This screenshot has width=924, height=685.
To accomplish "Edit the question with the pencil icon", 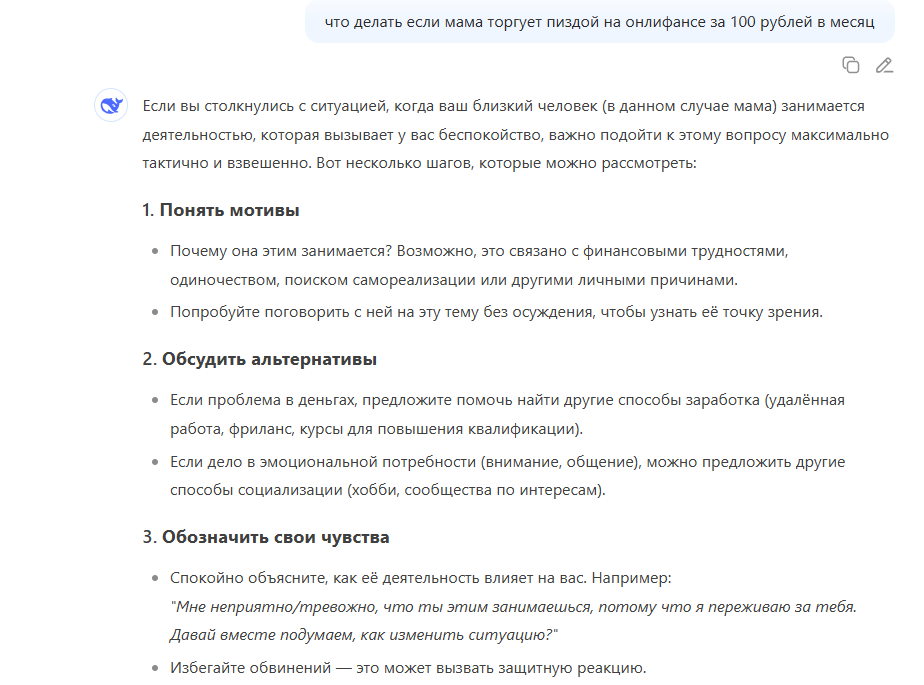I will [x=882, y=65].
